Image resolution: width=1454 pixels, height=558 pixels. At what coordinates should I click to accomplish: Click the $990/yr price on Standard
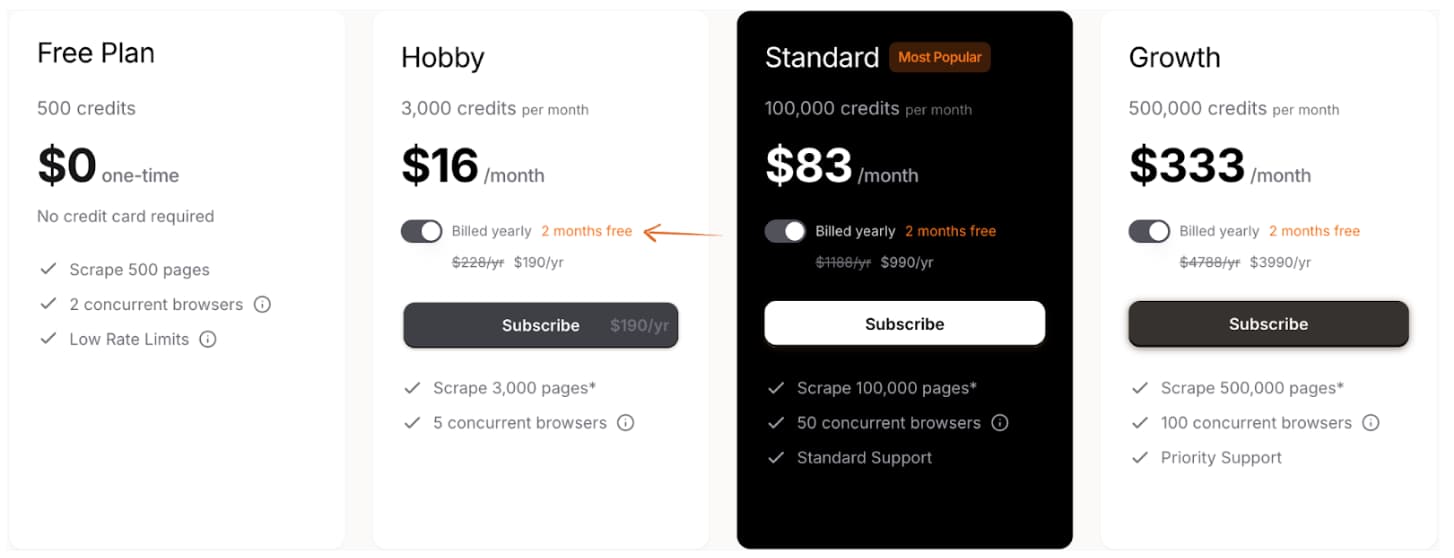907,262
